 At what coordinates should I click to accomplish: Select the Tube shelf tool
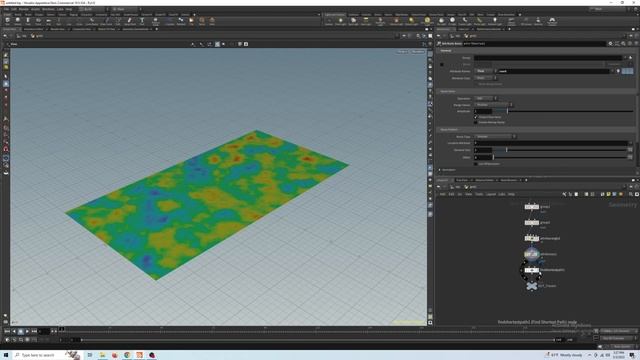click(28, 21)
